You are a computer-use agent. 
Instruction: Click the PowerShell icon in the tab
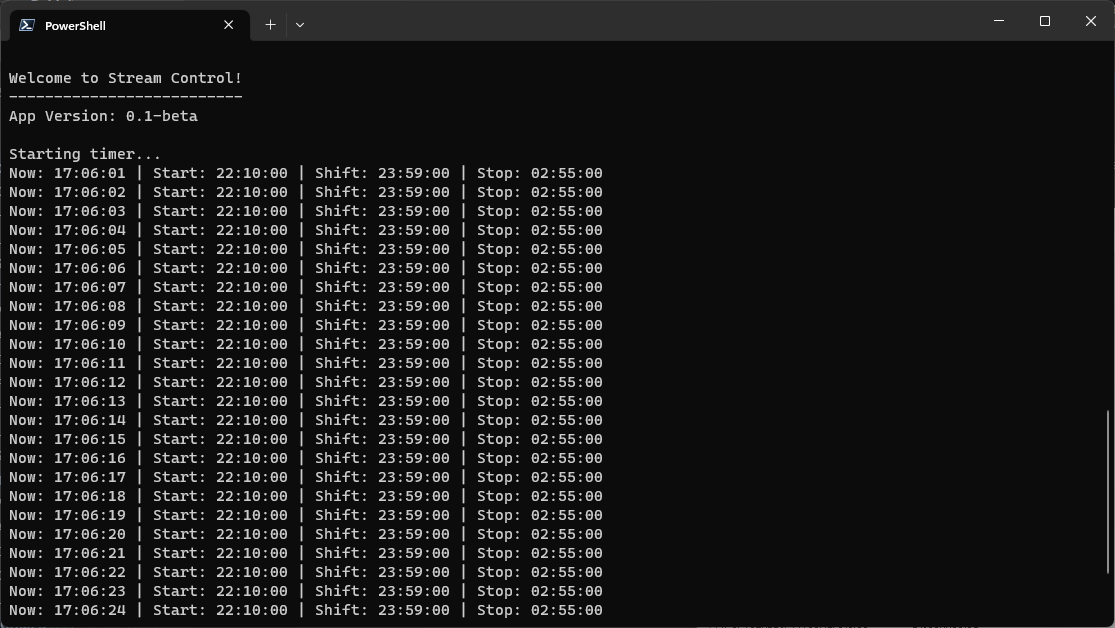click(27, 25)
